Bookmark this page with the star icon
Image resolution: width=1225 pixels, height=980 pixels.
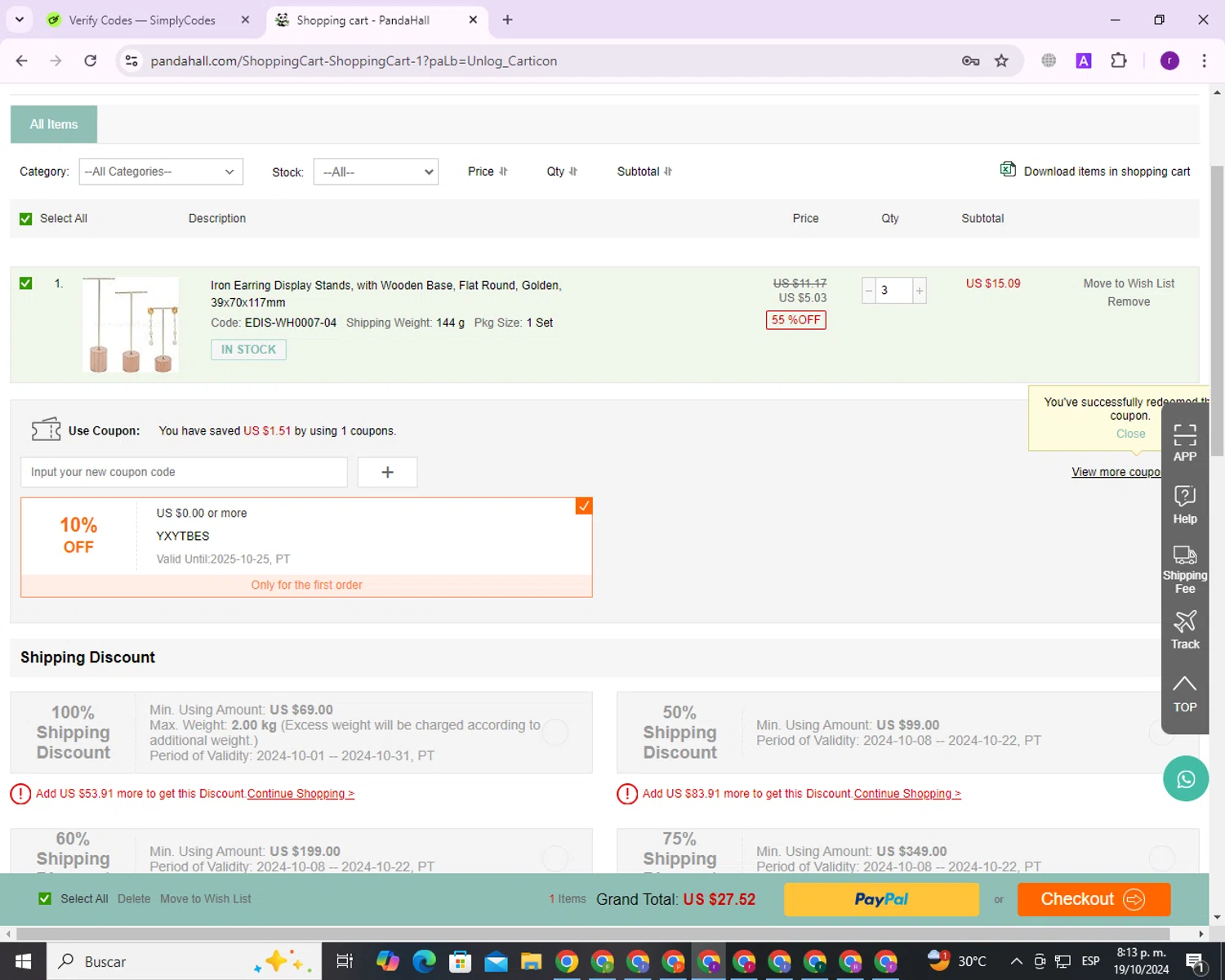(1001, 60)
